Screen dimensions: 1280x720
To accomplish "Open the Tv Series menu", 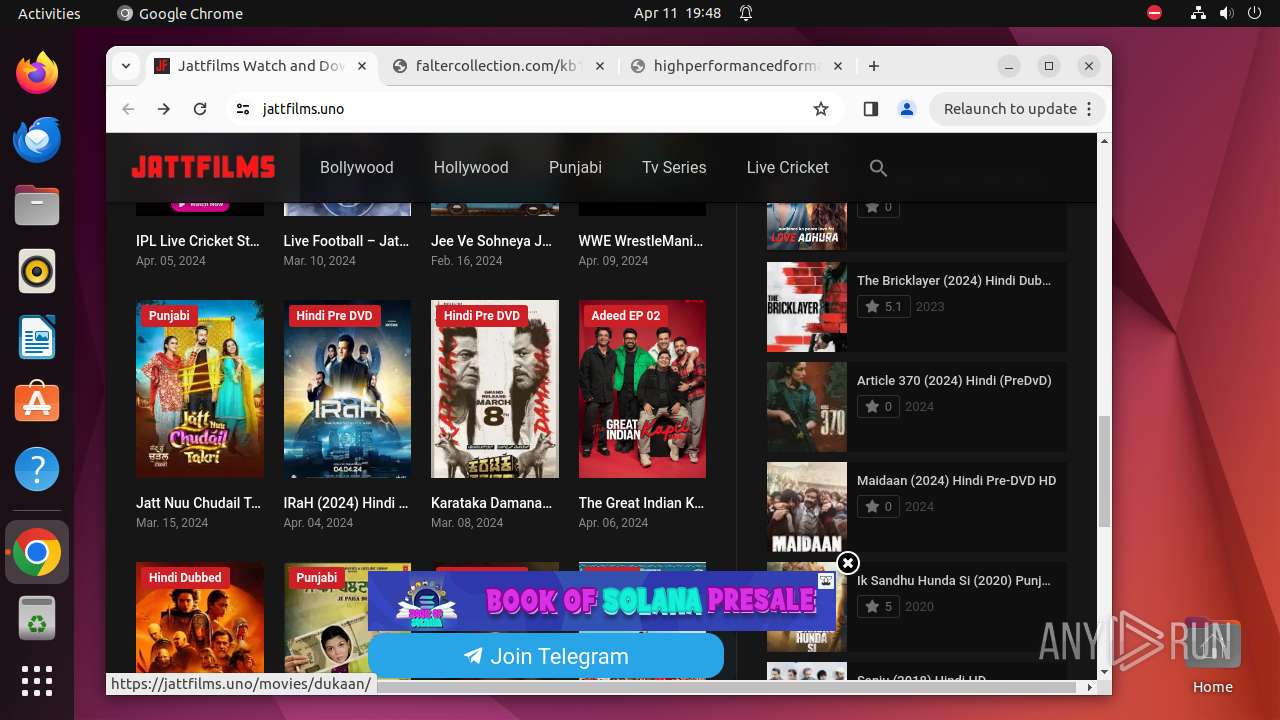I will click(674, 168).
